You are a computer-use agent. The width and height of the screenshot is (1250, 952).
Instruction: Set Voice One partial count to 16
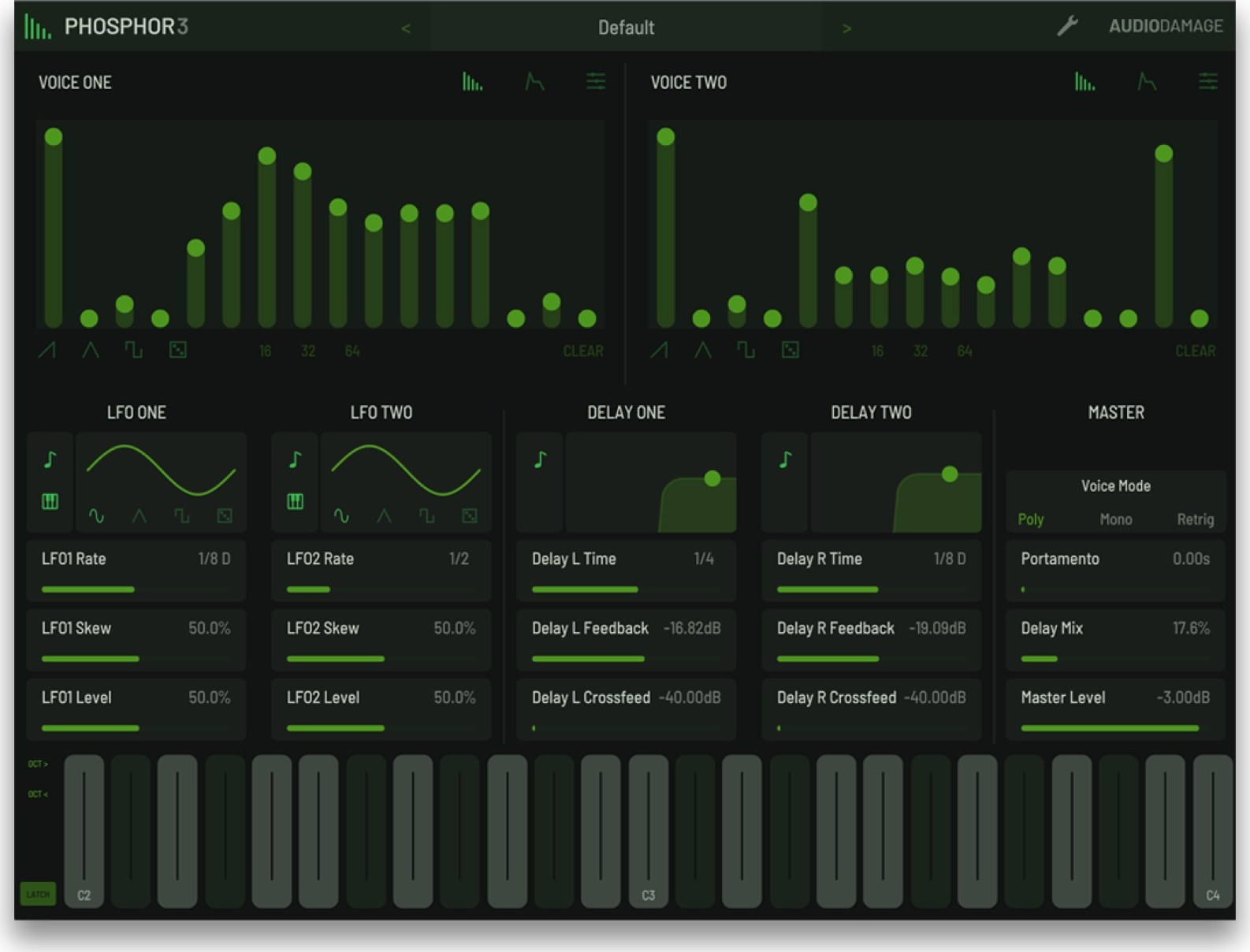[x=266, y=351]
